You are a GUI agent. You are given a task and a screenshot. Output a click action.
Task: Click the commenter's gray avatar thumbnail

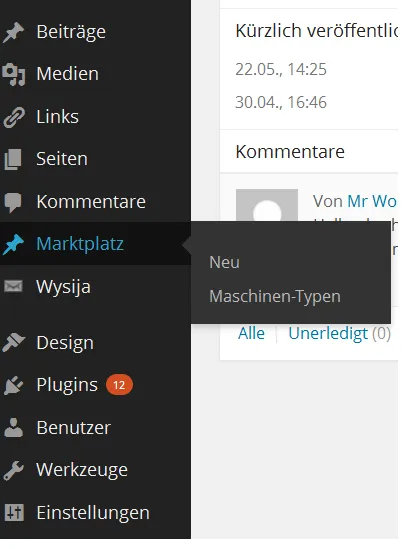click(x=267, y=205)
